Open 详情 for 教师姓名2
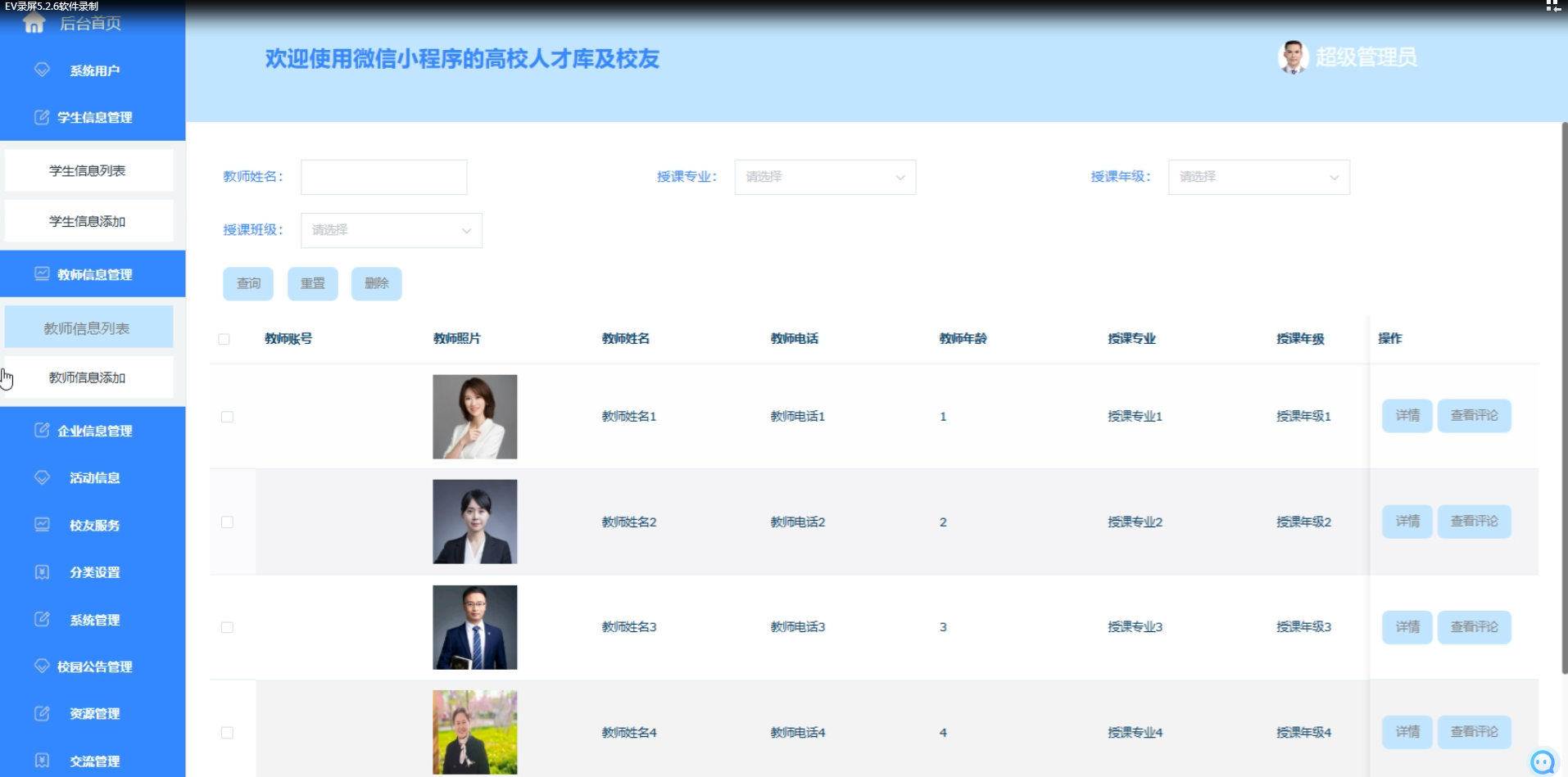This screenshot has height=777, width=1568. (1407, 522)
